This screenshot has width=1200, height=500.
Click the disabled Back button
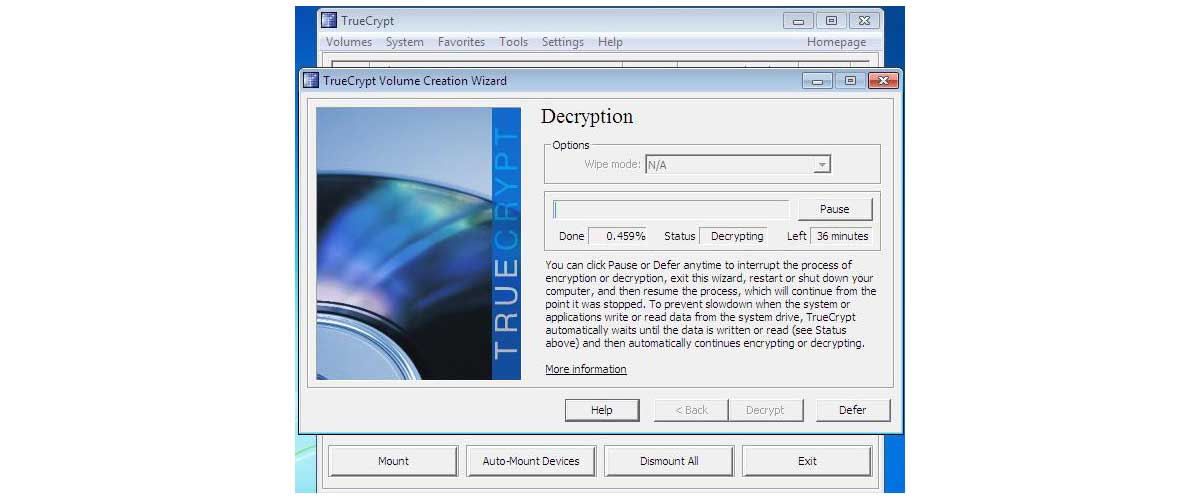tap(691, 410)
